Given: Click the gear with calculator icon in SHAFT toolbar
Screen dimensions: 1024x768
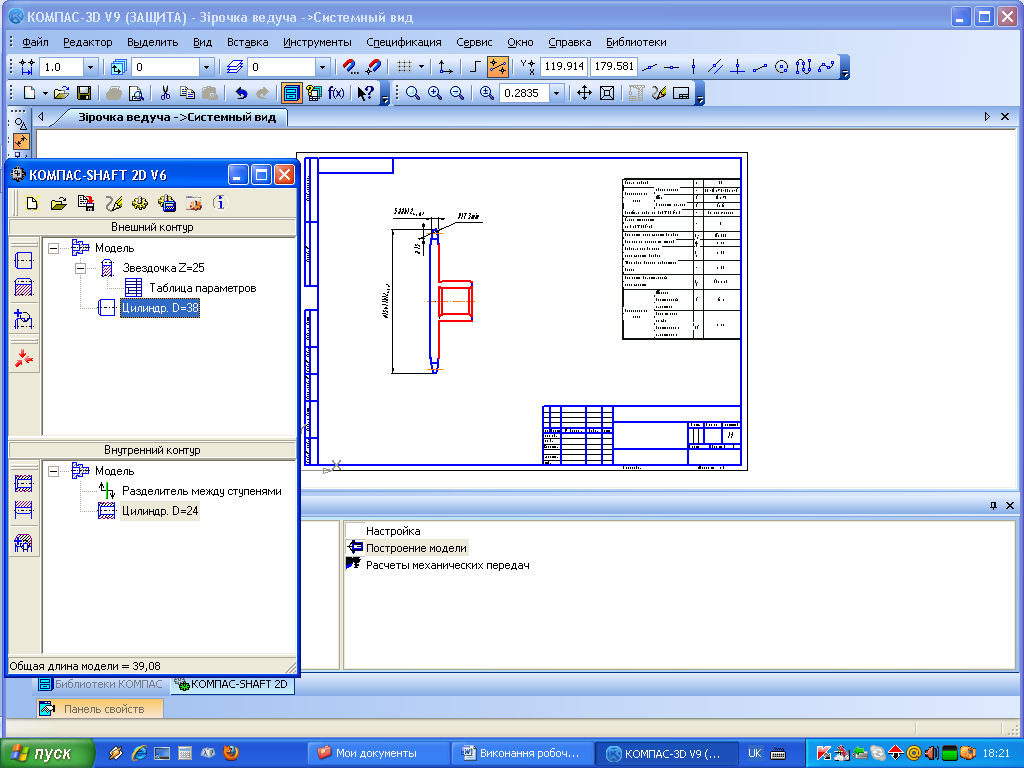Looking at the screenshot, I should pos(167,204).
